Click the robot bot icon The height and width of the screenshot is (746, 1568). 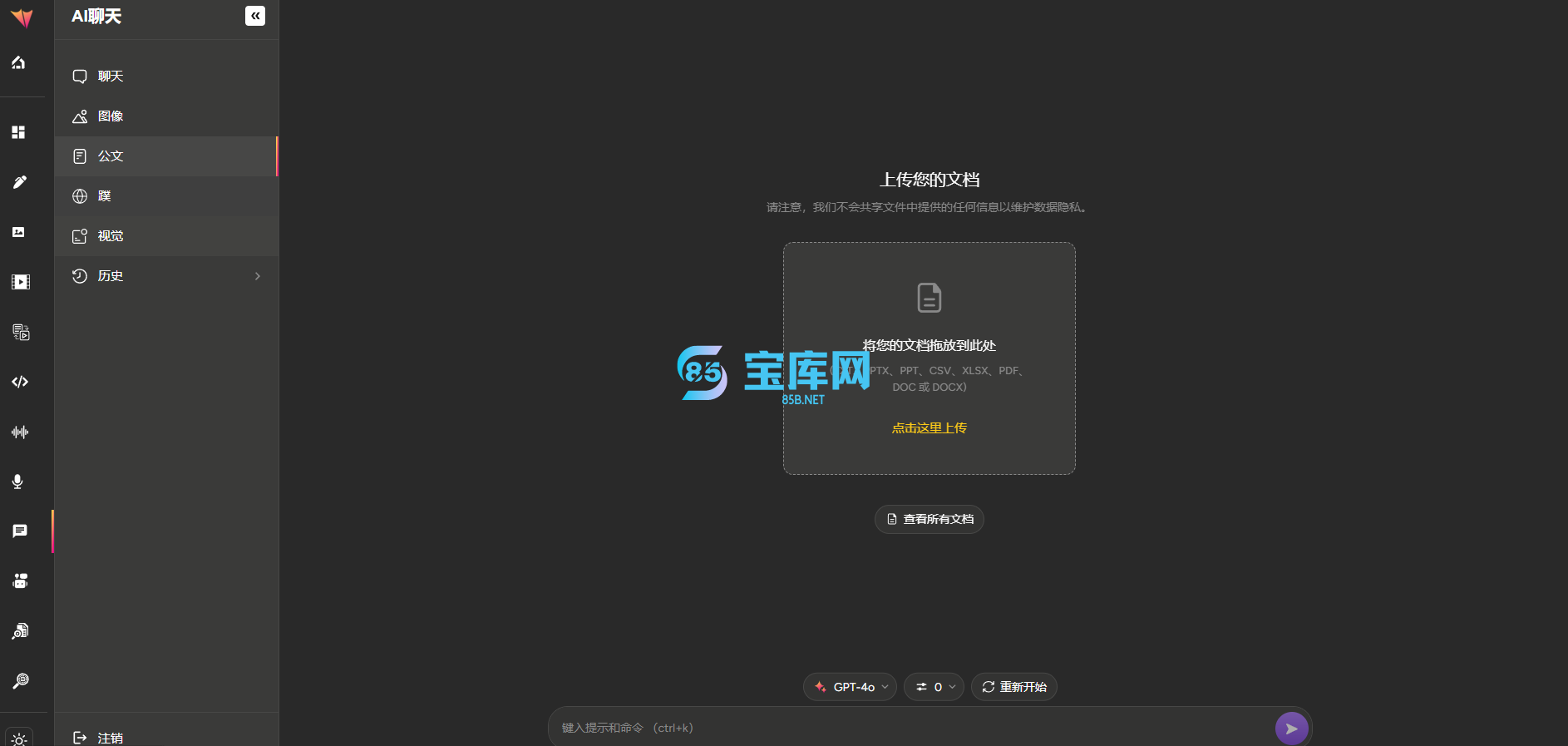(x=20, y=581)
